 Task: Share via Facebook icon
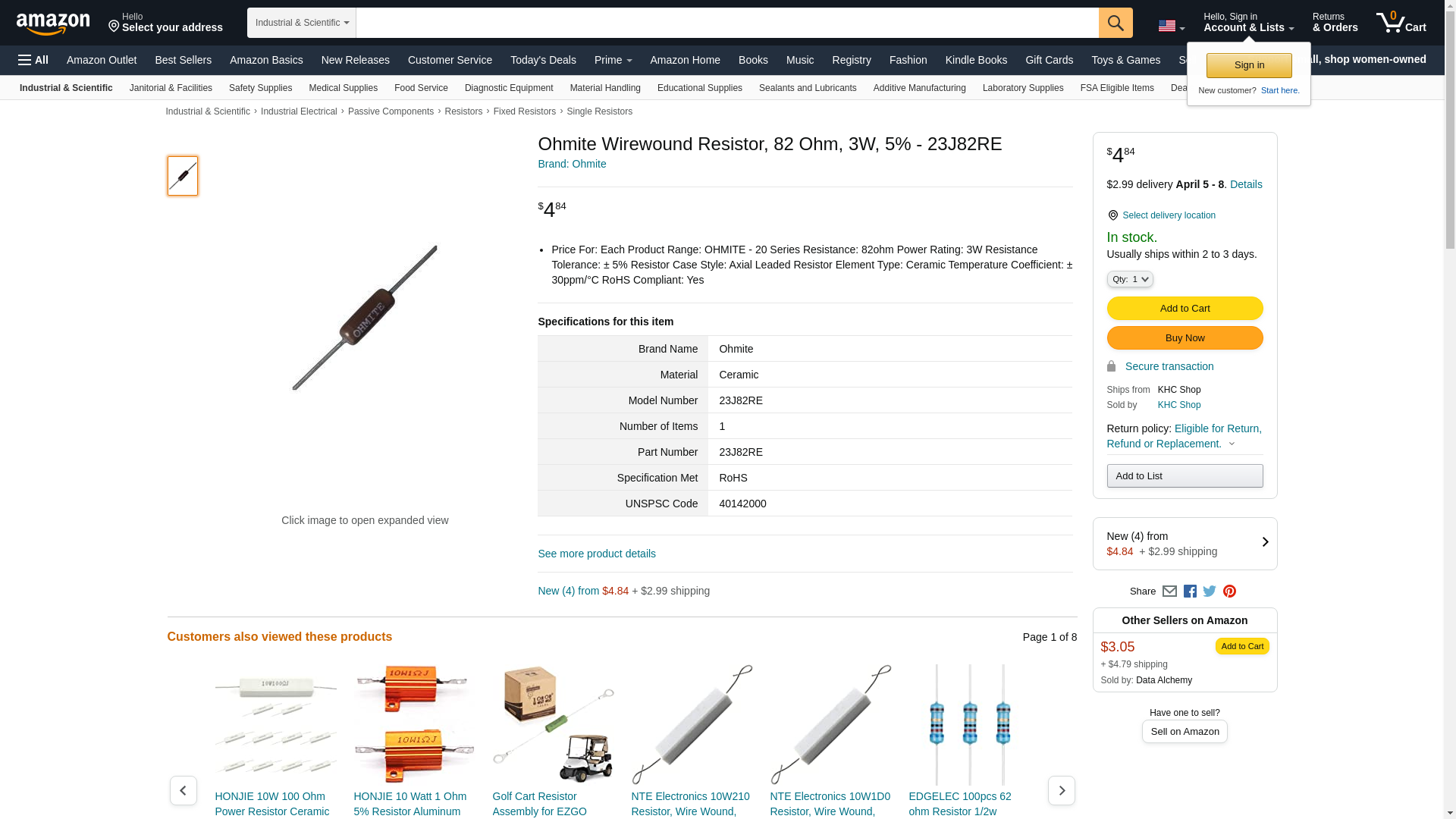[1190, 591]
